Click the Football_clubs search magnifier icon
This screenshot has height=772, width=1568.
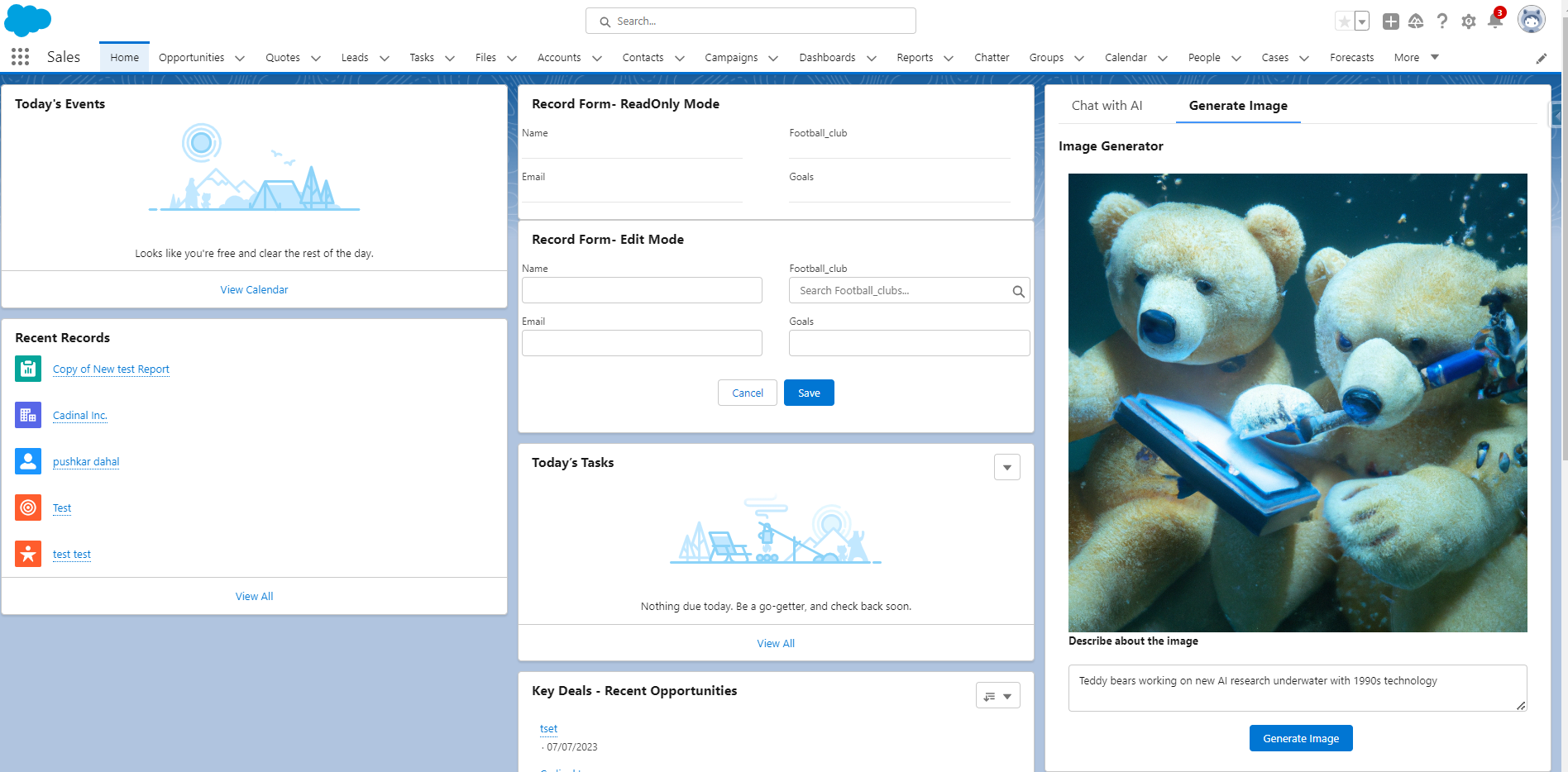(x=1019, y=290)
